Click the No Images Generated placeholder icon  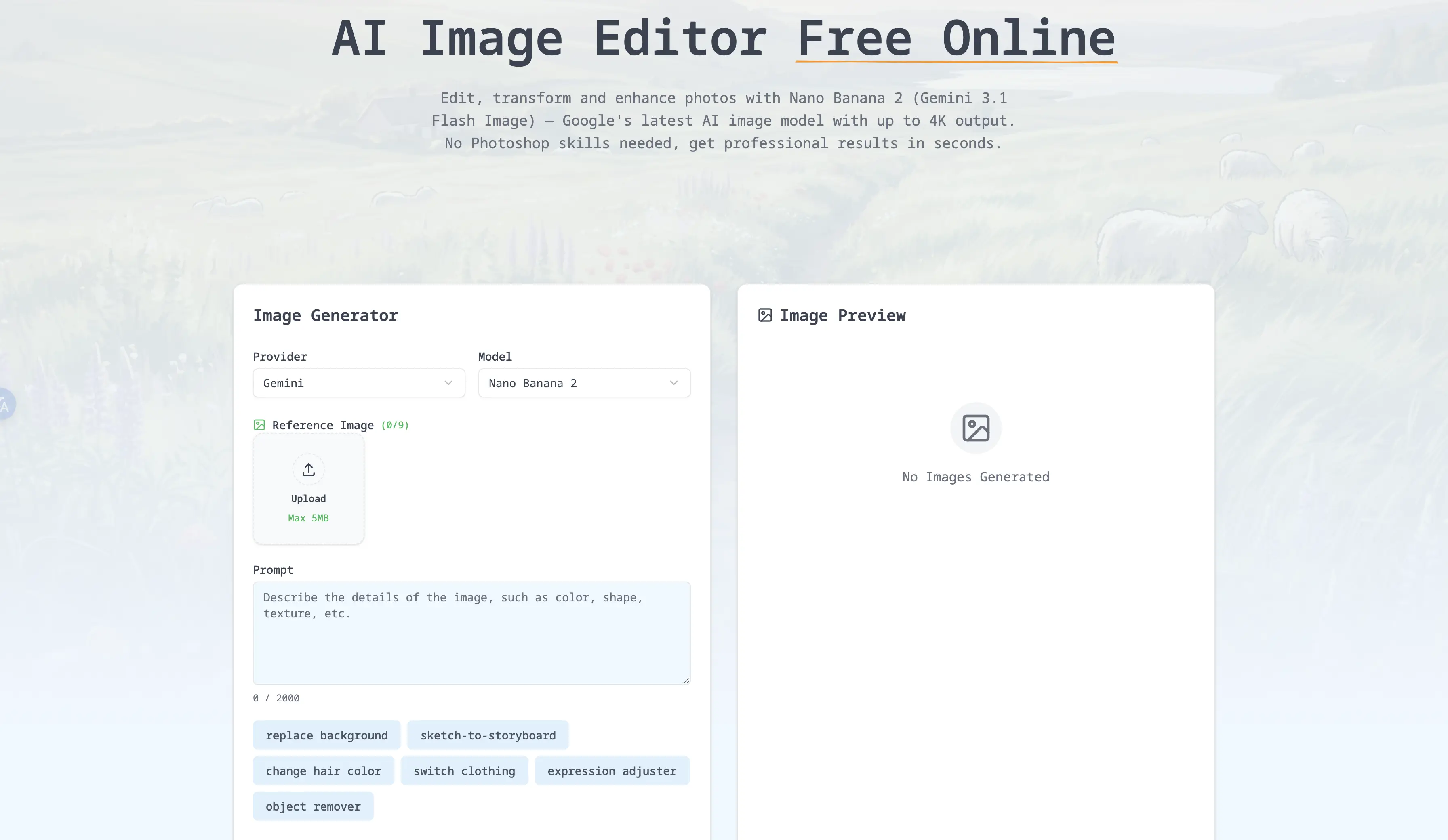click(975, 427)
